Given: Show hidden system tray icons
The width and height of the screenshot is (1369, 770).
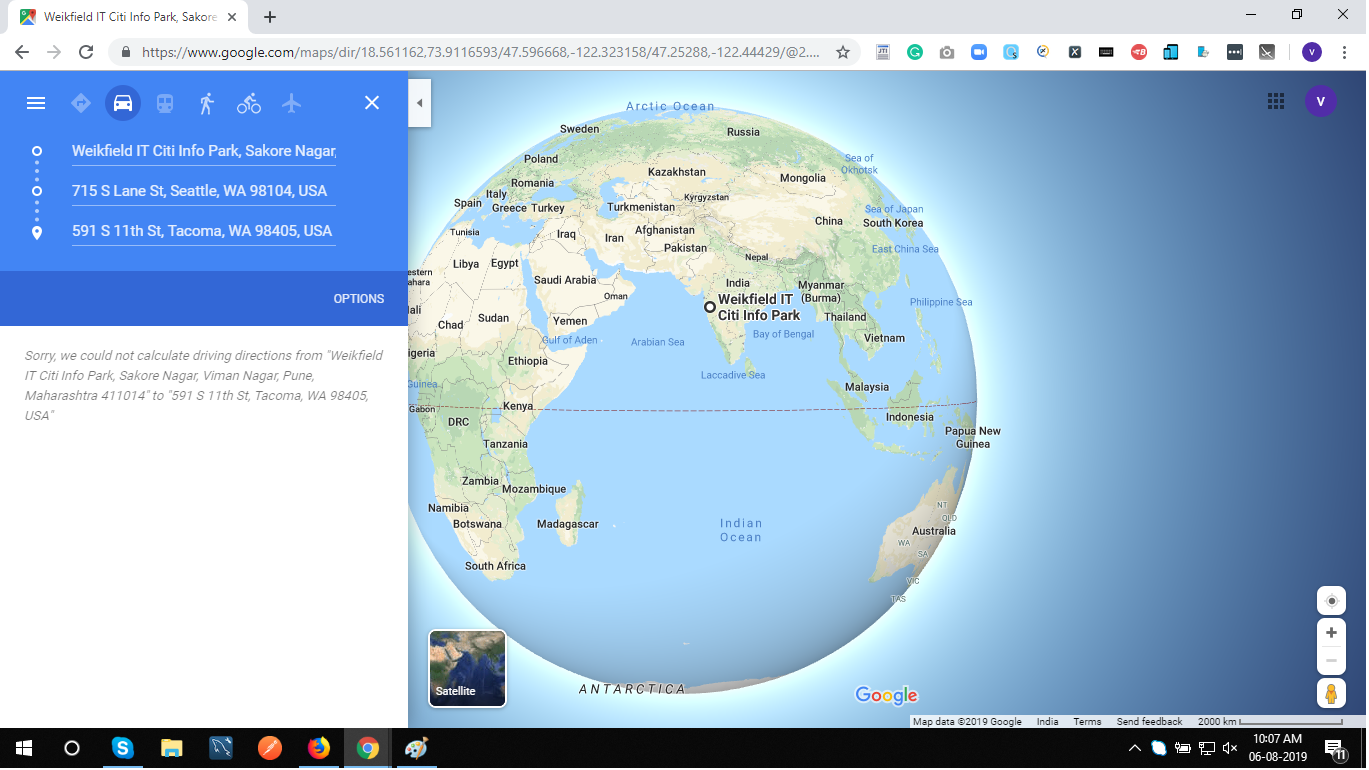Looking at the screenshot, I should pyautogui.click(x=1135, y=748).
